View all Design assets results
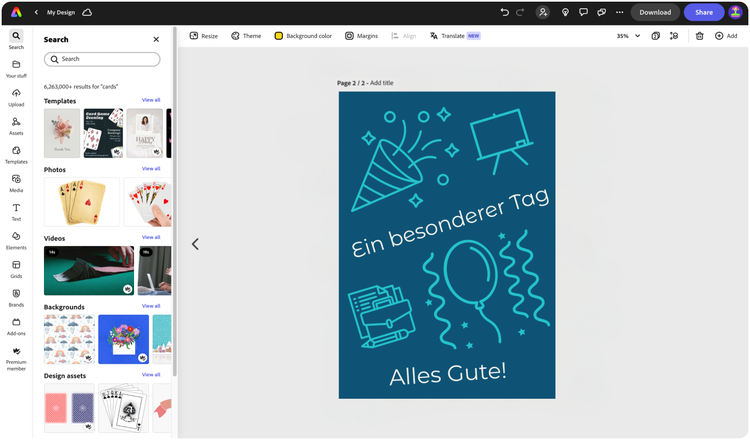This screenshot has height=440, width=750. [x=151, y=374]
